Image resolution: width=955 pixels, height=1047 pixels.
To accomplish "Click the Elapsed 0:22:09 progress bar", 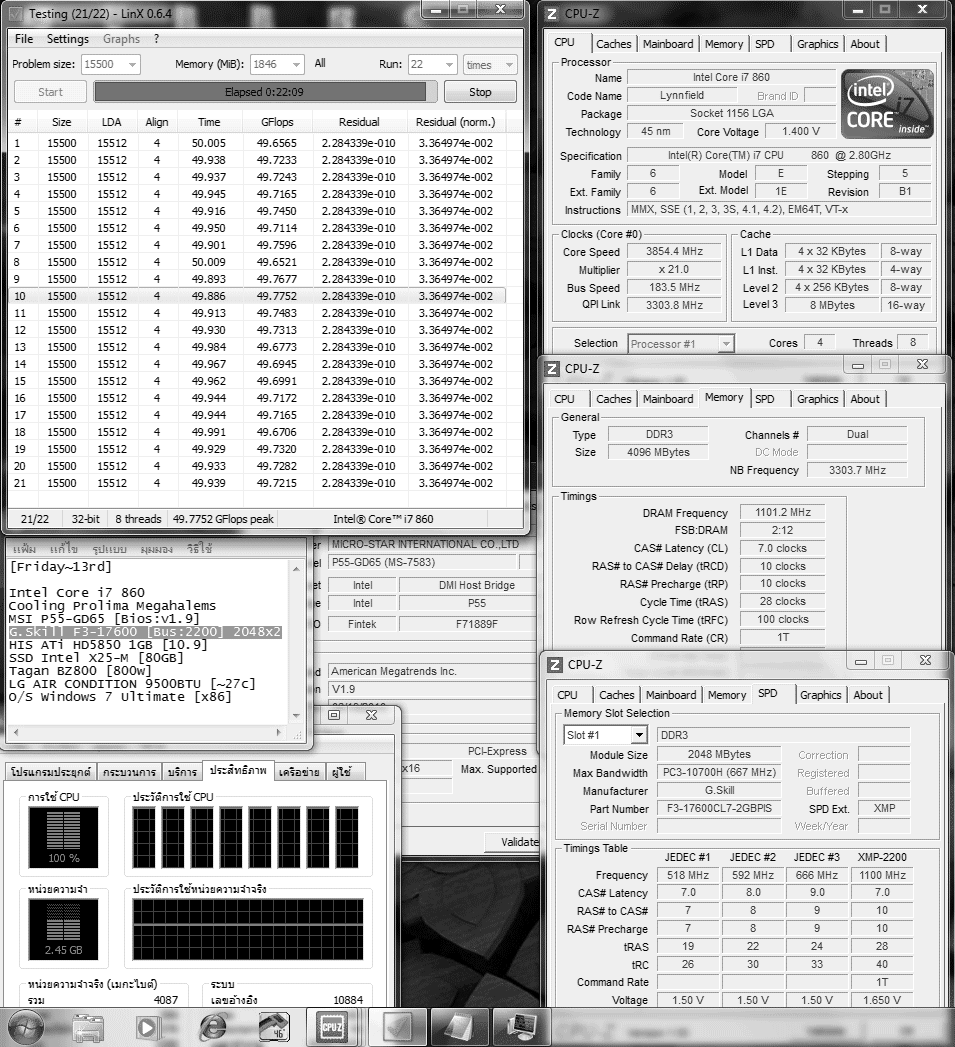I will pos(264,92).
